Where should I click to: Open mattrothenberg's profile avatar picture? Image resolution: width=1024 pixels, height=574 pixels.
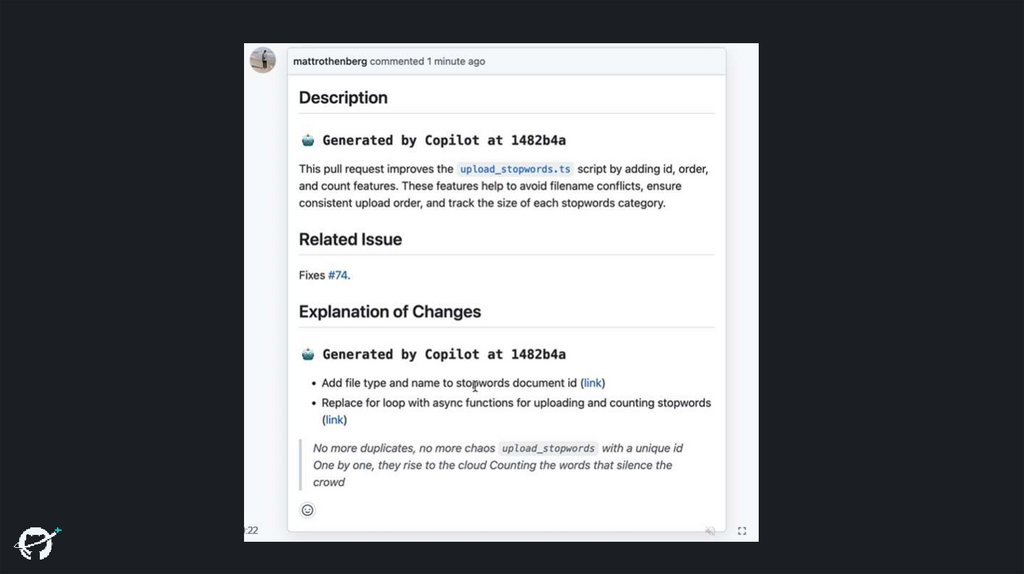click(263, 60)
